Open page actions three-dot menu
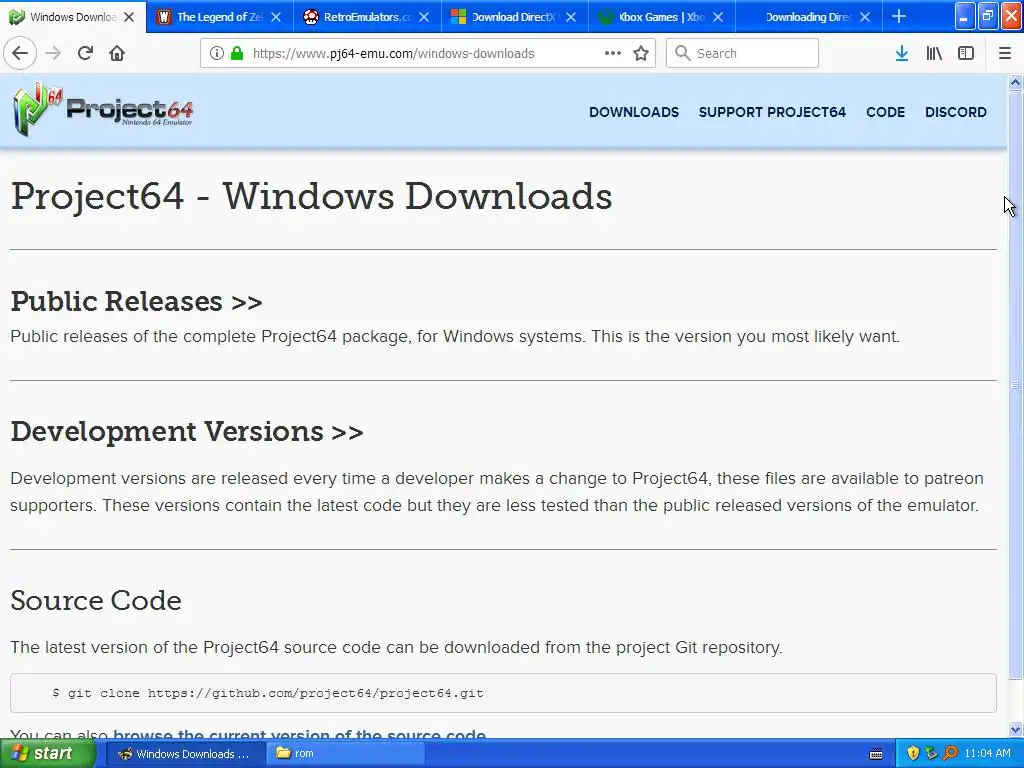The height and width of the screenshot is (768, 1024). coord(613,53)
